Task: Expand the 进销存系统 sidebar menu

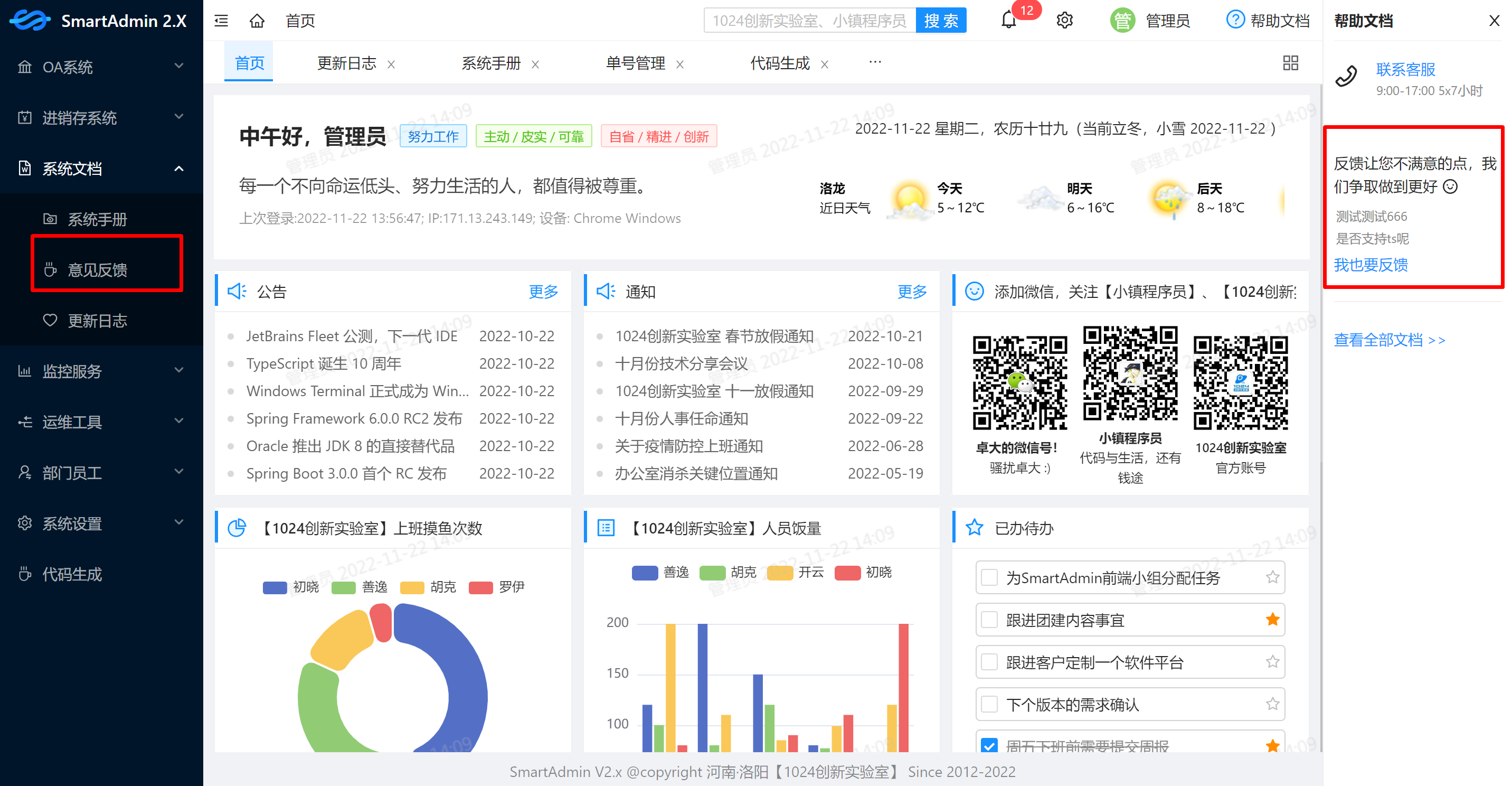Action: pyautogui.click(x=101, y=117)
